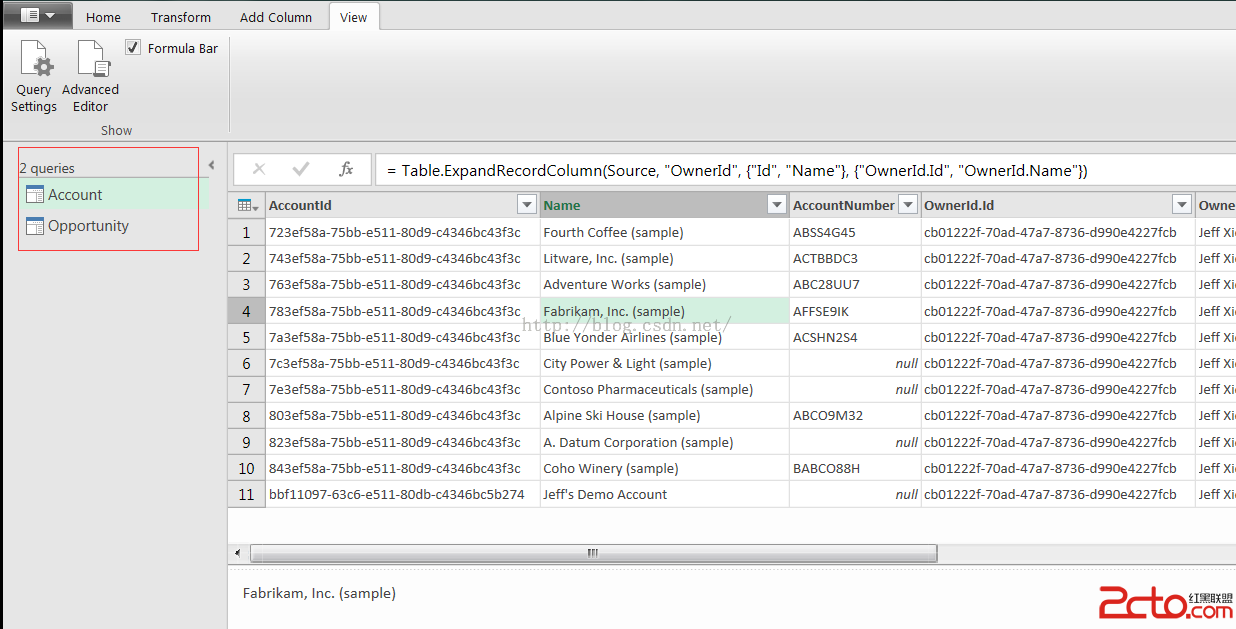The width and height of the screenshot is (1236, 629).
Task: Click the horizontal scrollbar thumb
Action: pyautogui.click(x=593, y=553)
